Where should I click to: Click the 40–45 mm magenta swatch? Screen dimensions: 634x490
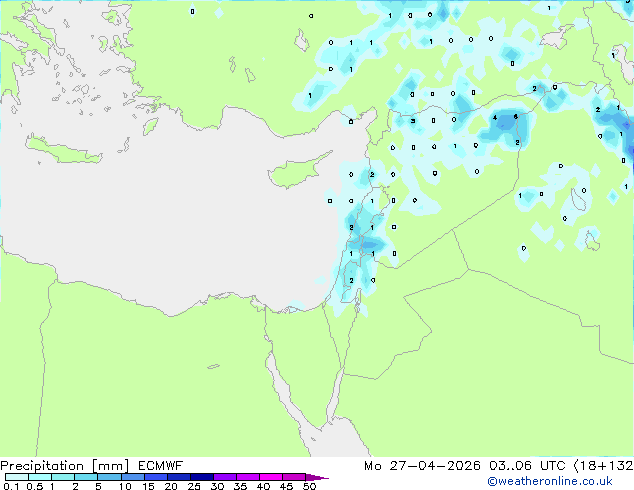pos(271,477)
